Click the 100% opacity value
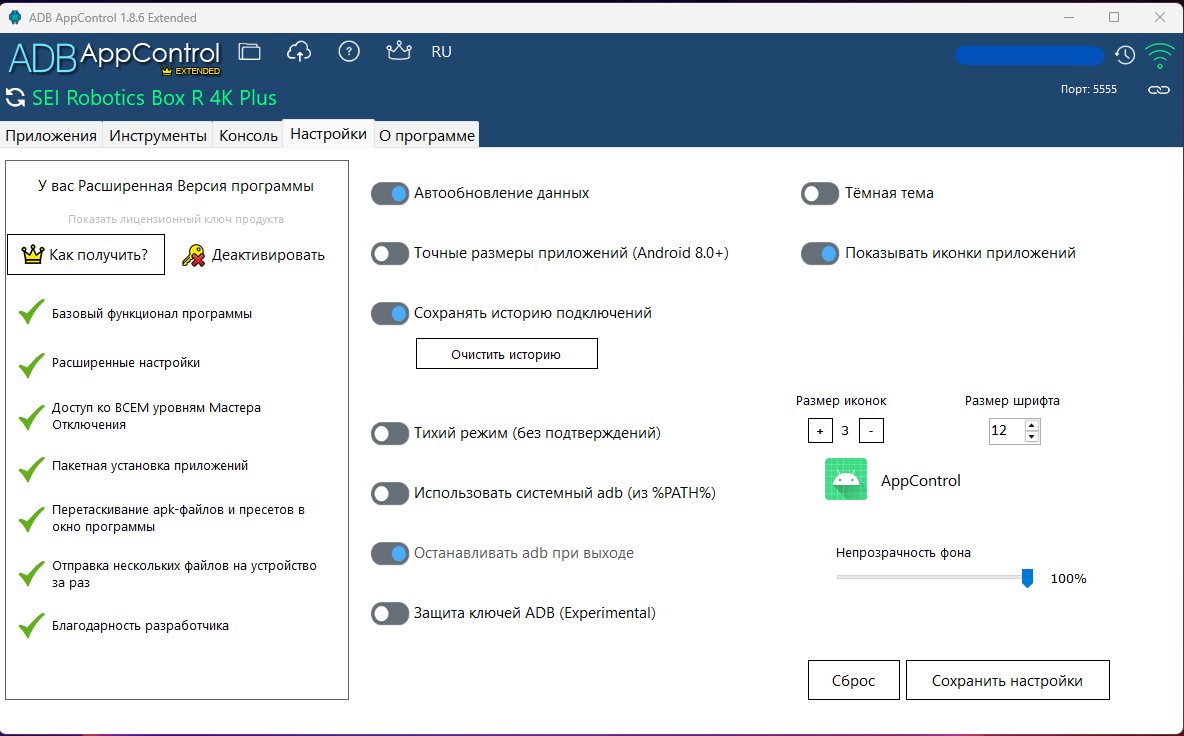 (1068, 578)
